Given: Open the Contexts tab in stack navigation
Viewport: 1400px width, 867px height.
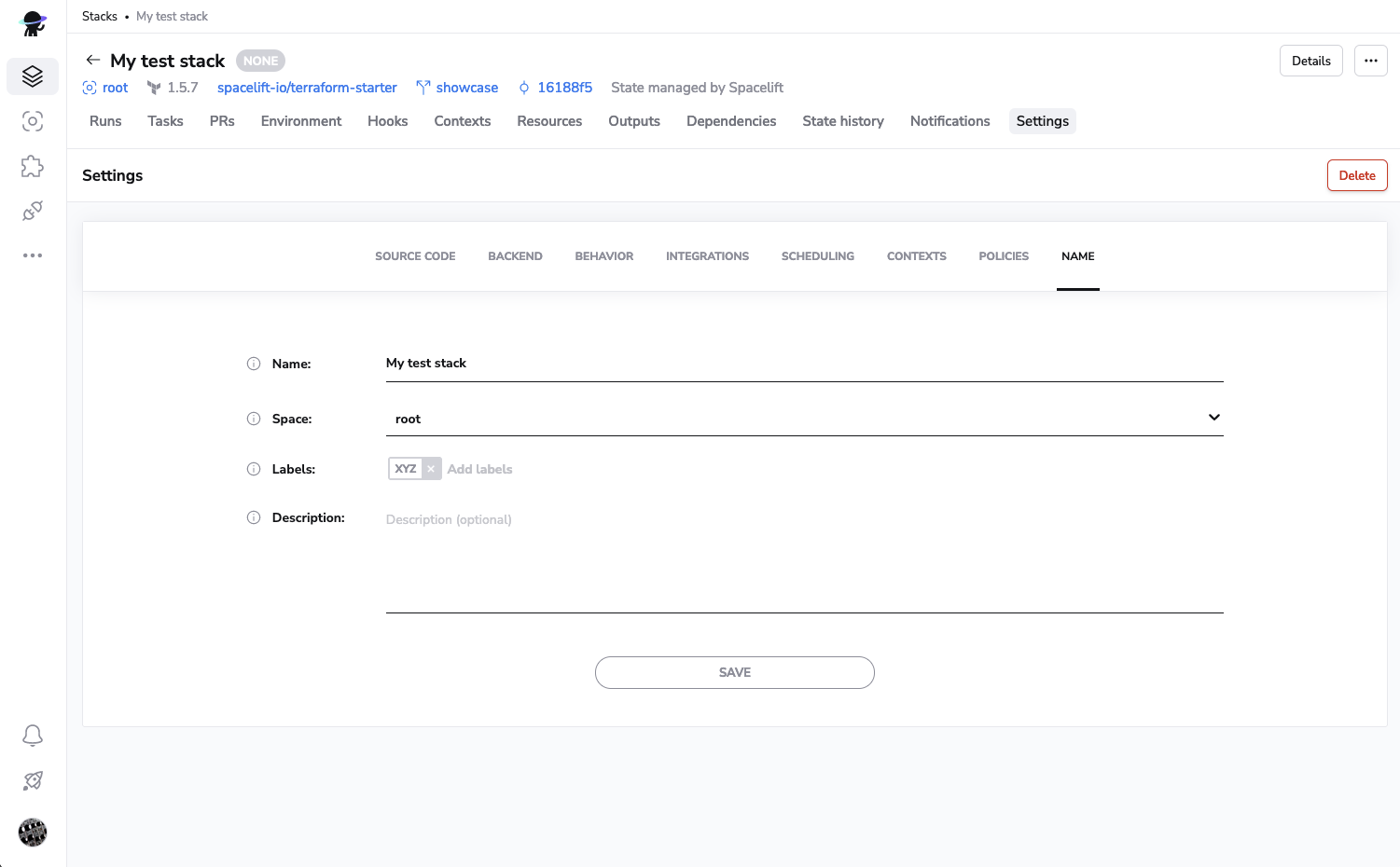Looking at the screenshot, I should (463, 121).
